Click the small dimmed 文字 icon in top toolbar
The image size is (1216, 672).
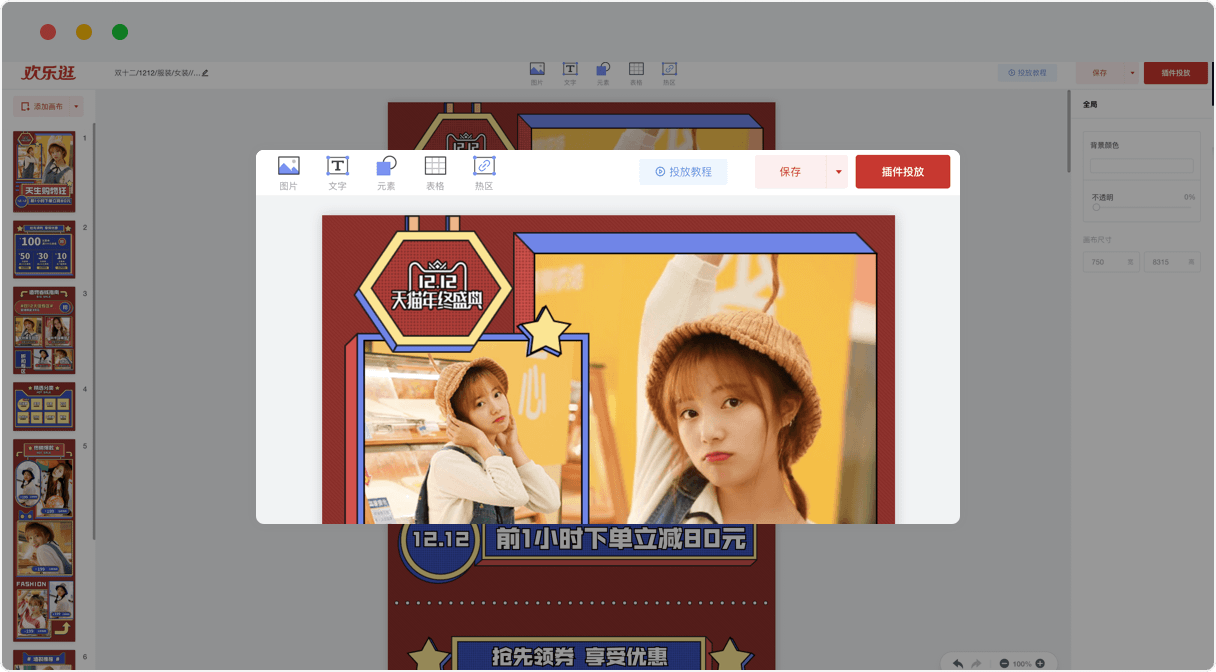point(570,73)
